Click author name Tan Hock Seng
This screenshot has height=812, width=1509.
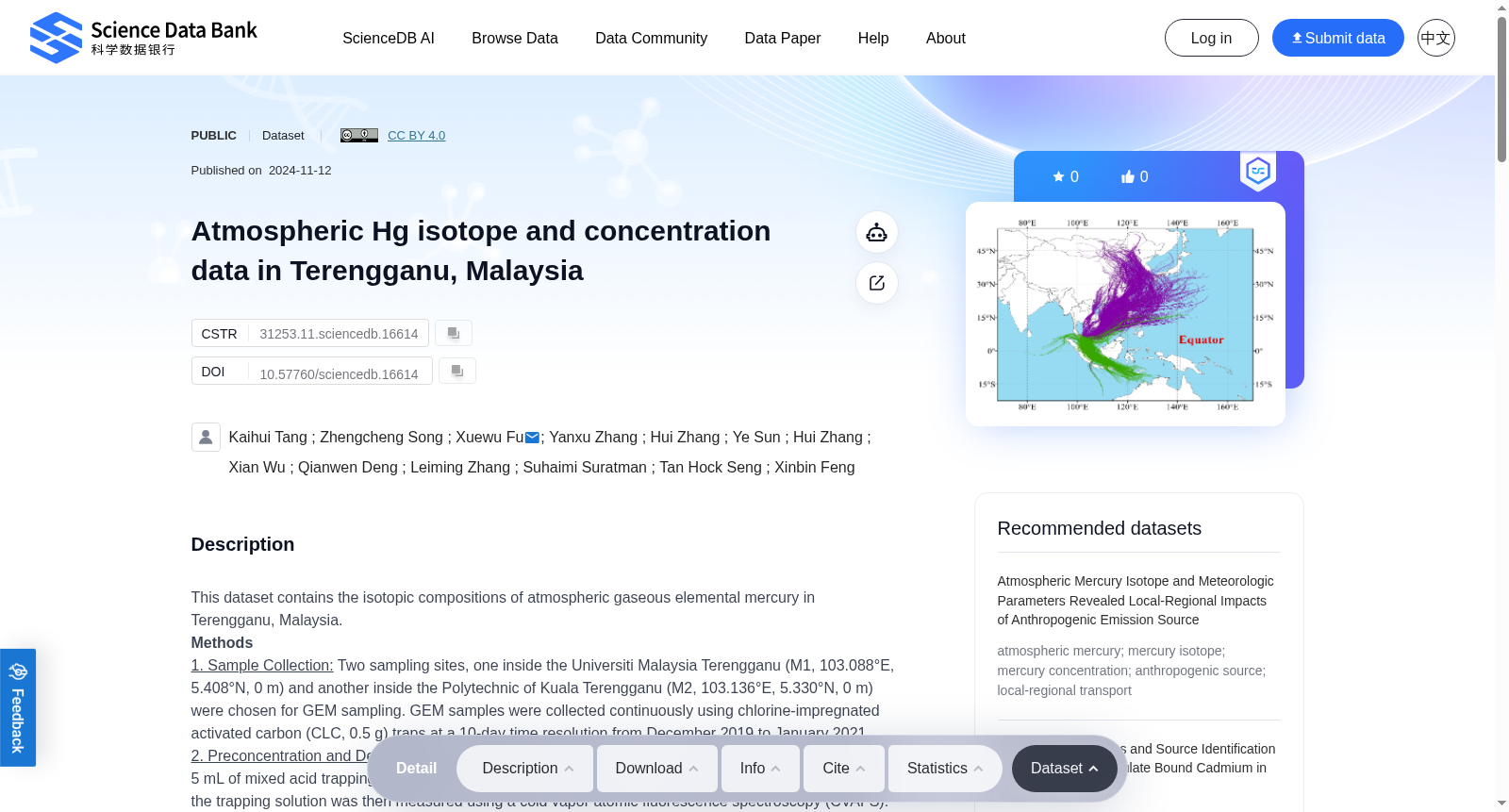[710, 467]
